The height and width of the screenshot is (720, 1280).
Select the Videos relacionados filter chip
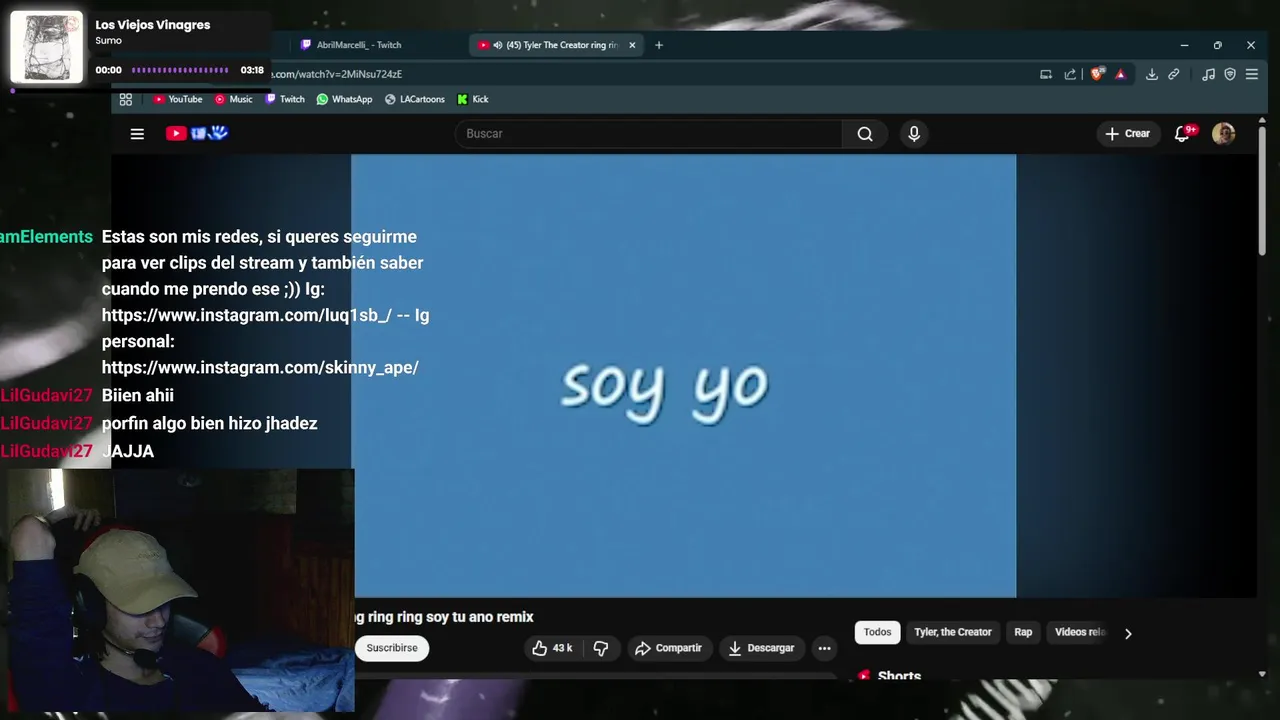1080,632
